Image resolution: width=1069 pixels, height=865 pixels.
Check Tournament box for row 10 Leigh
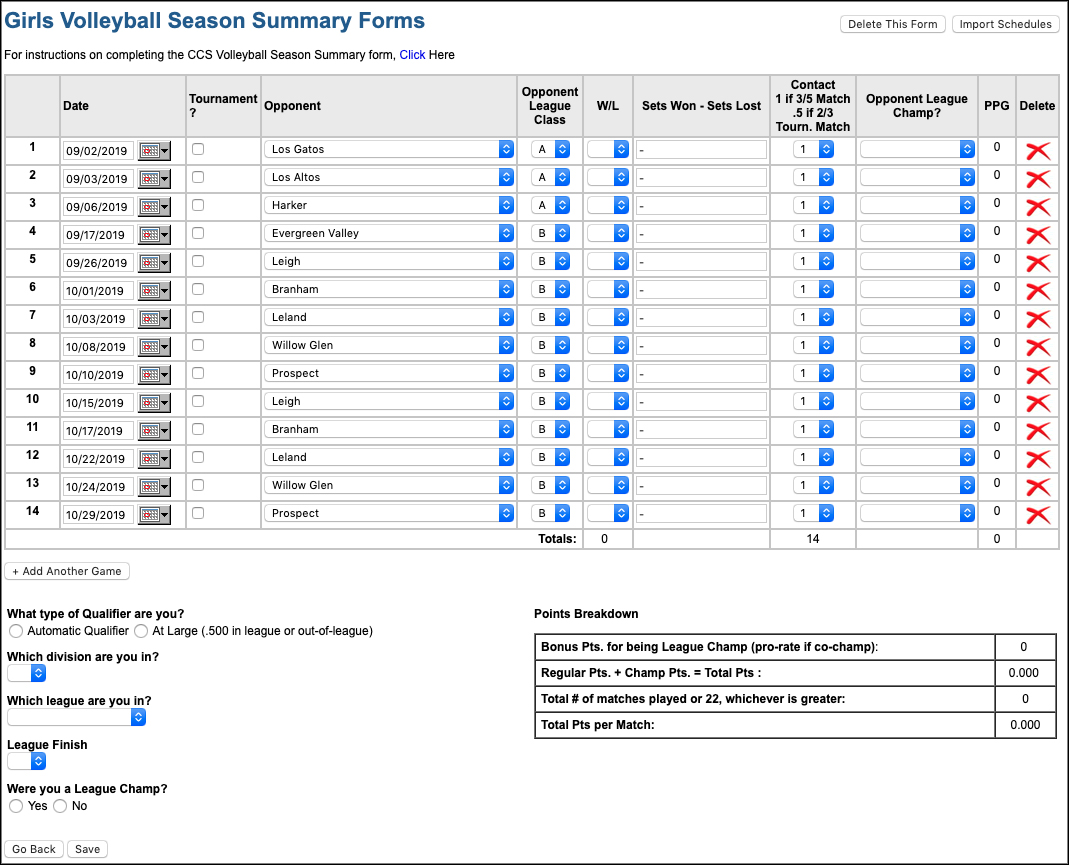pyautogui.click(x=198, y=401)
